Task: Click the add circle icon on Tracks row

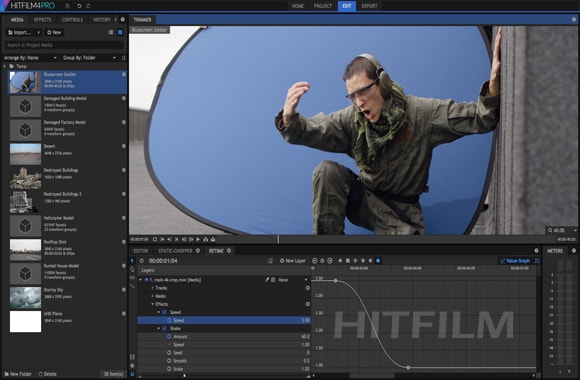Action: [307, 288]
